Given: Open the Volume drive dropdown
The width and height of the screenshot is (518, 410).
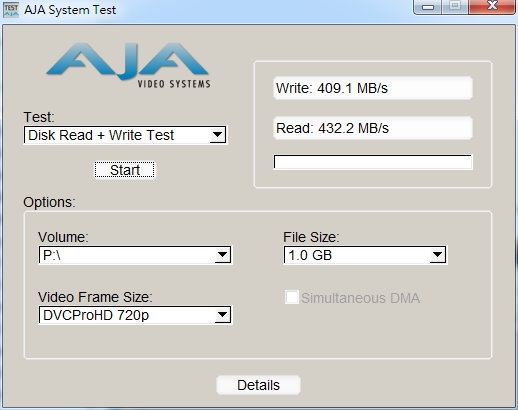Looking at the screenshot, I should click(135, 255).
